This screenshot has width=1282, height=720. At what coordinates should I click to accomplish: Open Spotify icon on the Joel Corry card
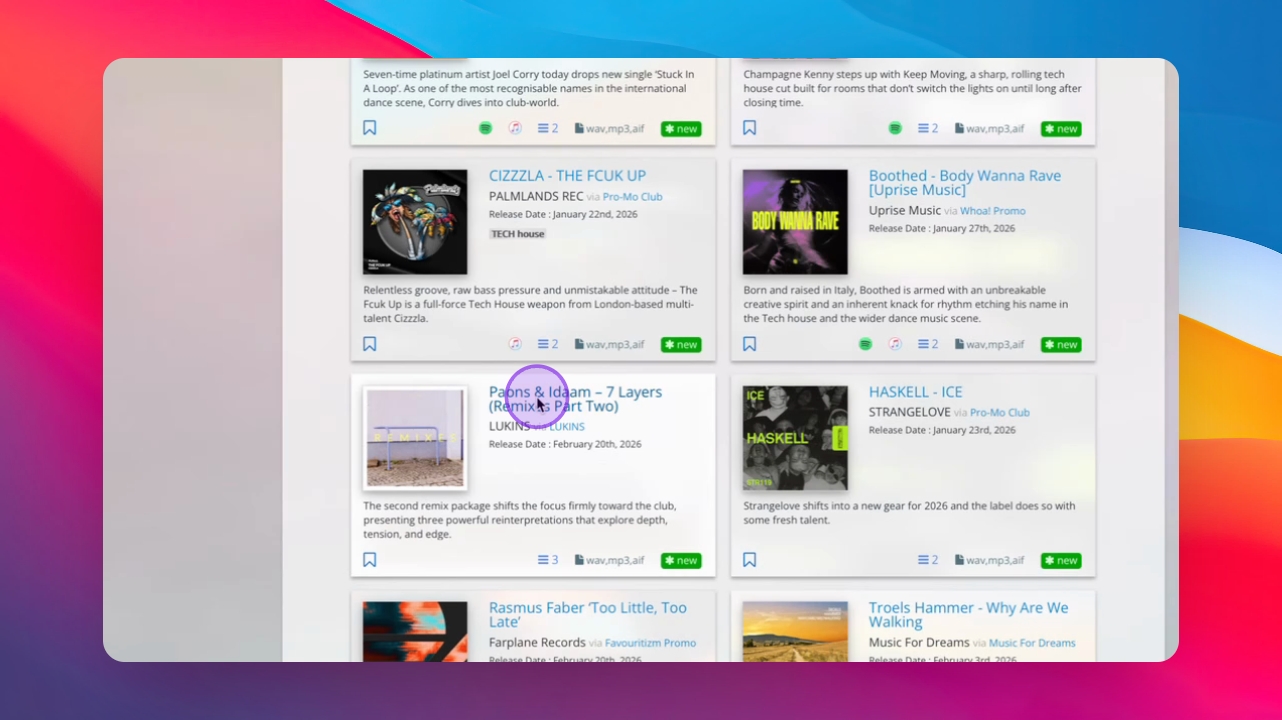tap(485, 128)
